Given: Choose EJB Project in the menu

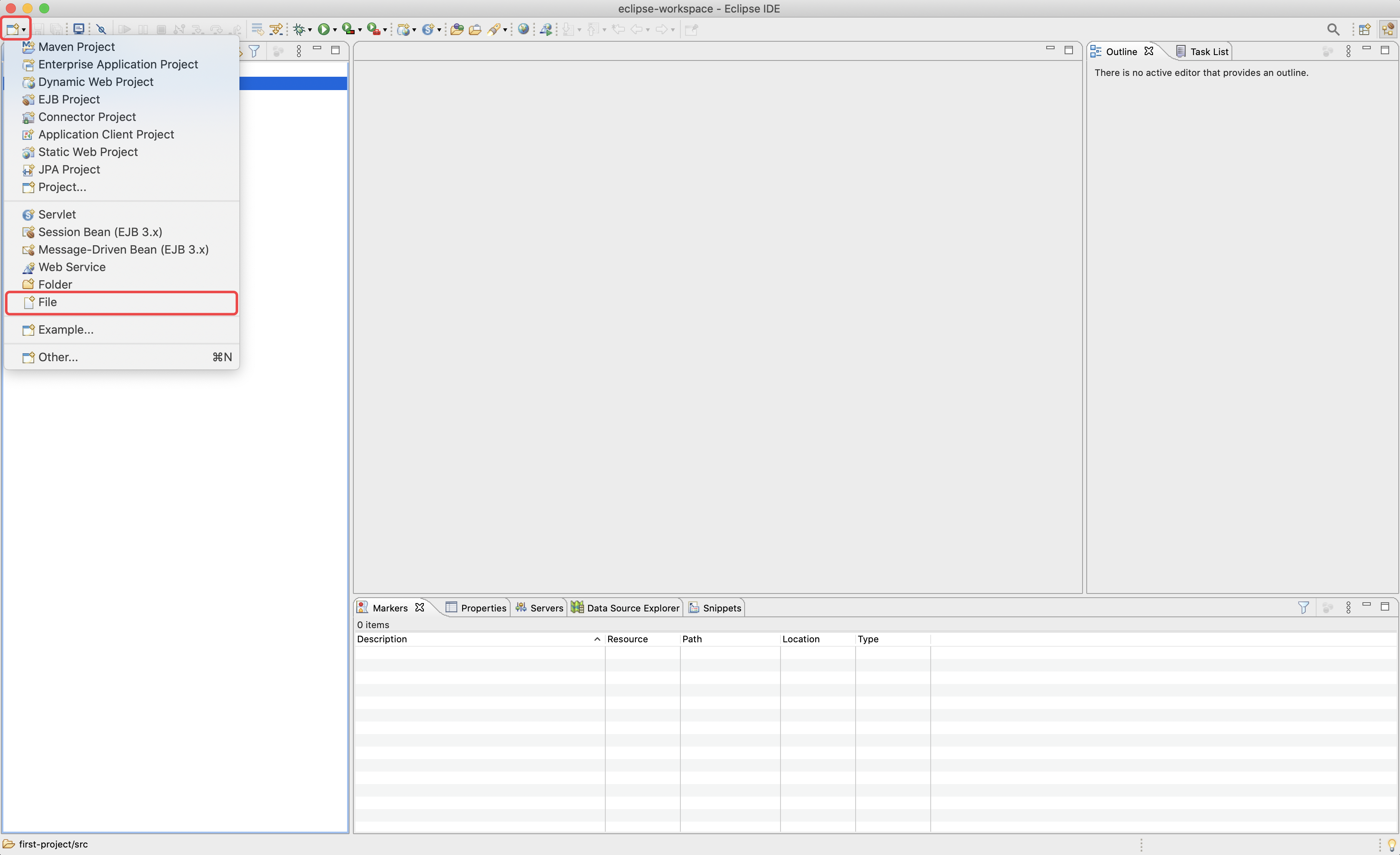Looking at the screenshot, I should 121,99.
